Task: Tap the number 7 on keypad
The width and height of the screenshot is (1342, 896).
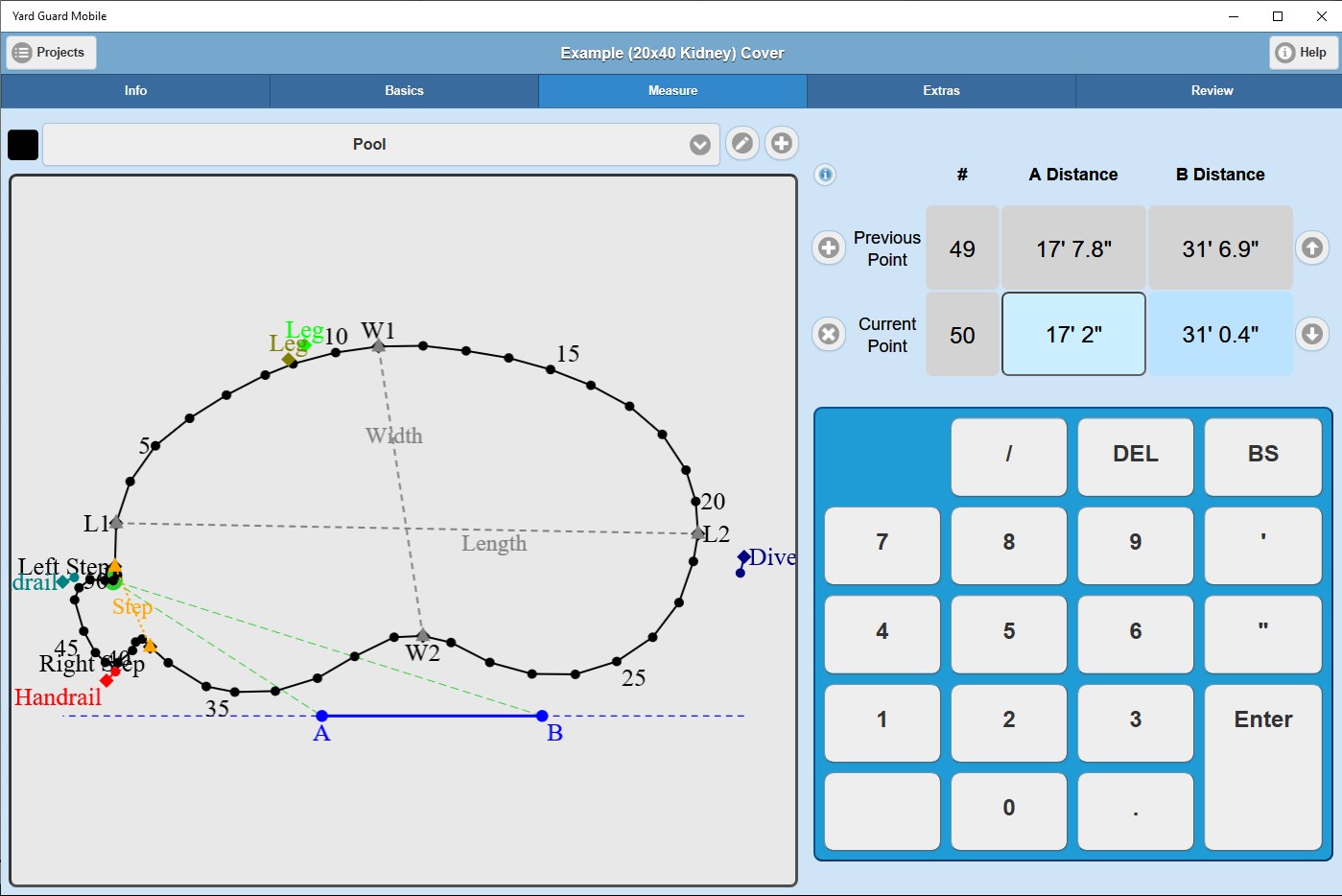Action: [883, 543]
